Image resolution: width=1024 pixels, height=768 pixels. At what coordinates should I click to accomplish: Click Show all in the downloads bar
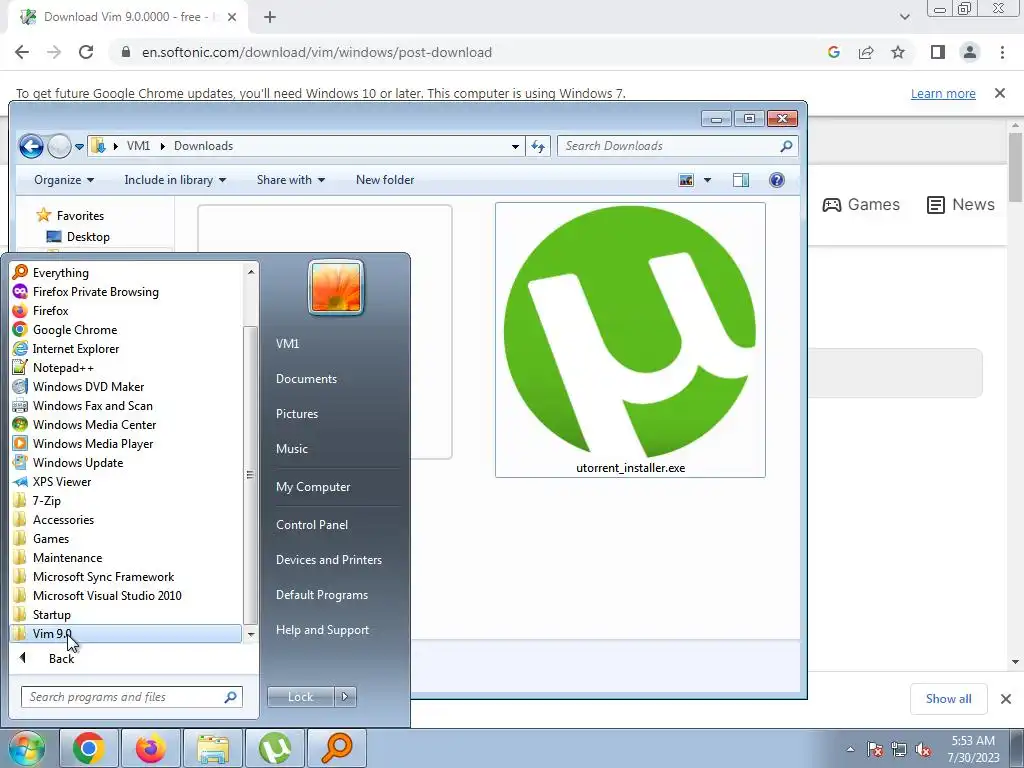tap(948, 699)
